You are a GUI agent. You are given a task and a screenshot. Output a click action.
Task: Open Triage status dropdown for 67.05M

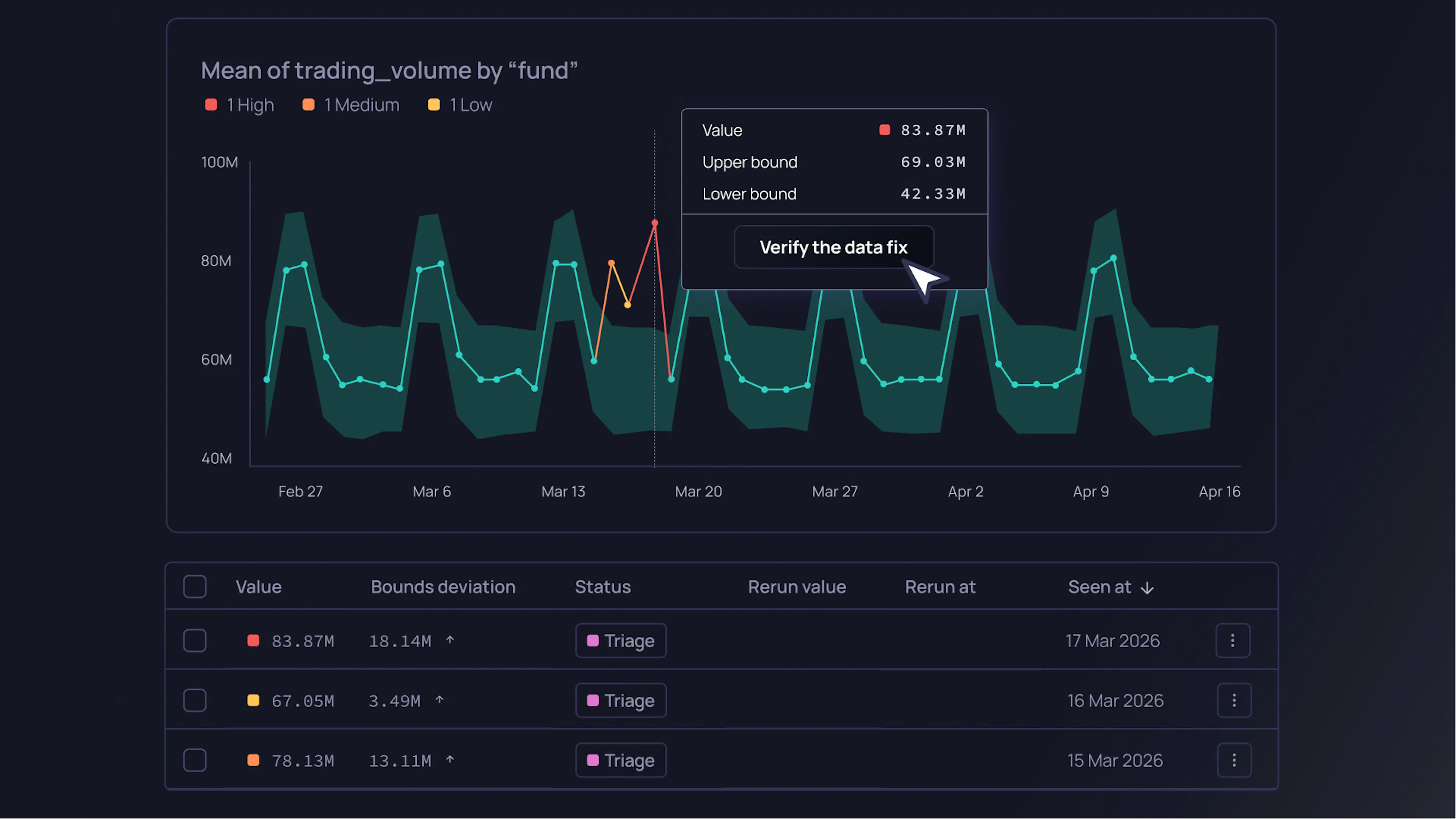[x=621, y=700]
